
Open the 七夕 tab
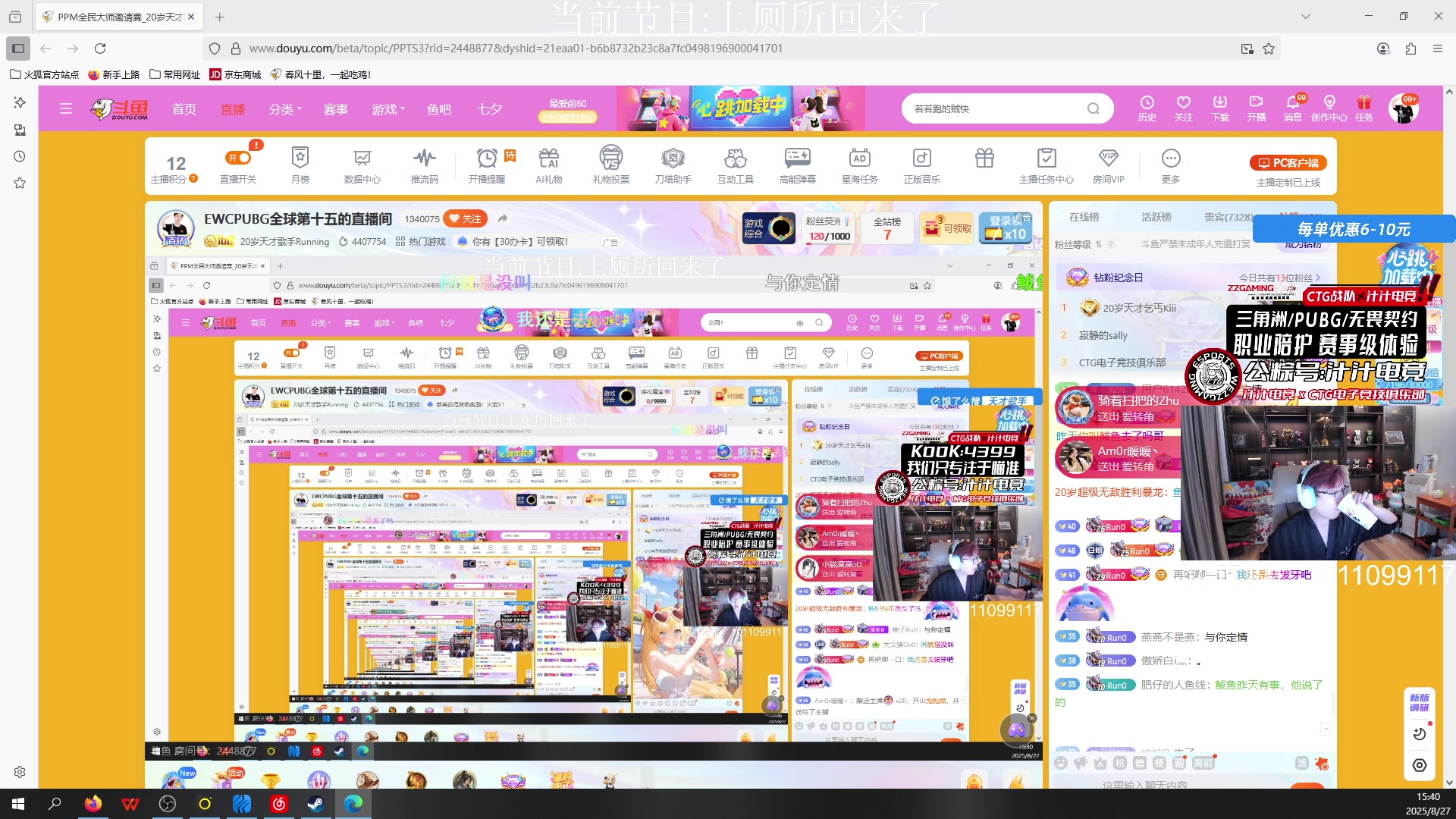[489, 109]
